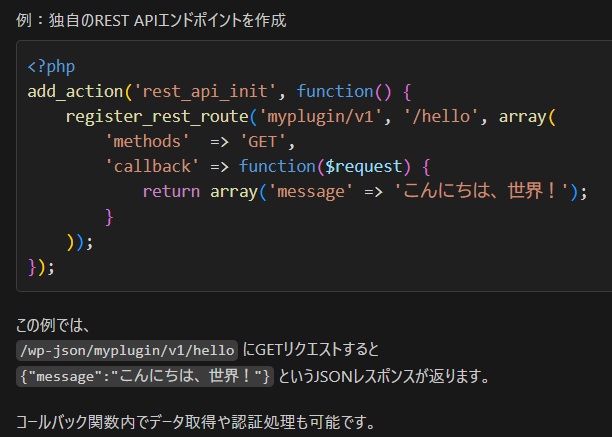The height and width of the screenshot is (437, 612).
Task: Click the heading about creating a REST API endpoint
Action: tap(150, 20)
